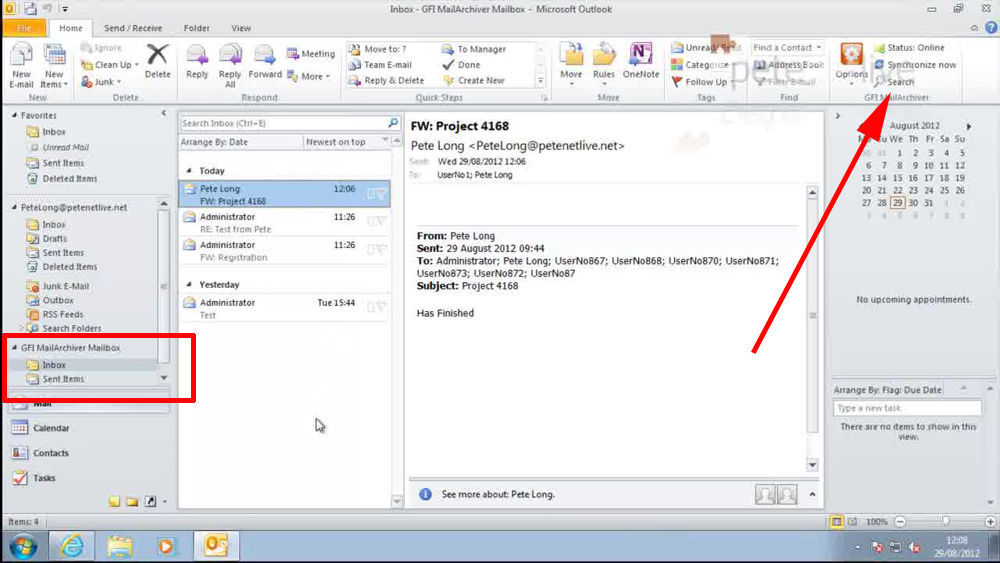Minimize the folder navigation pane
The image size is (1000, 563).
click(x=164, y=113)
